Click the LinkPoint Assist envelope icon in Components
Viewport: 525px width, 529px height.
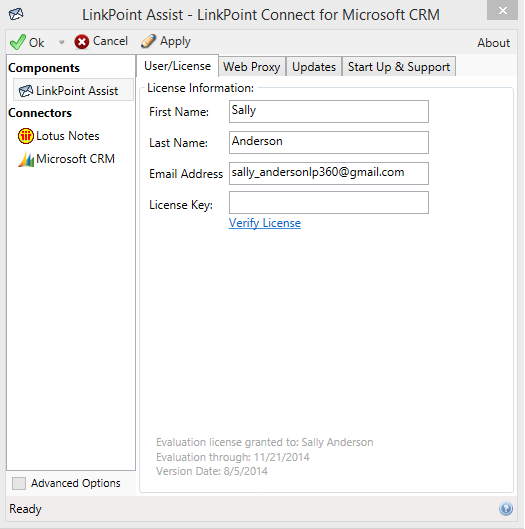click(26, 91)
